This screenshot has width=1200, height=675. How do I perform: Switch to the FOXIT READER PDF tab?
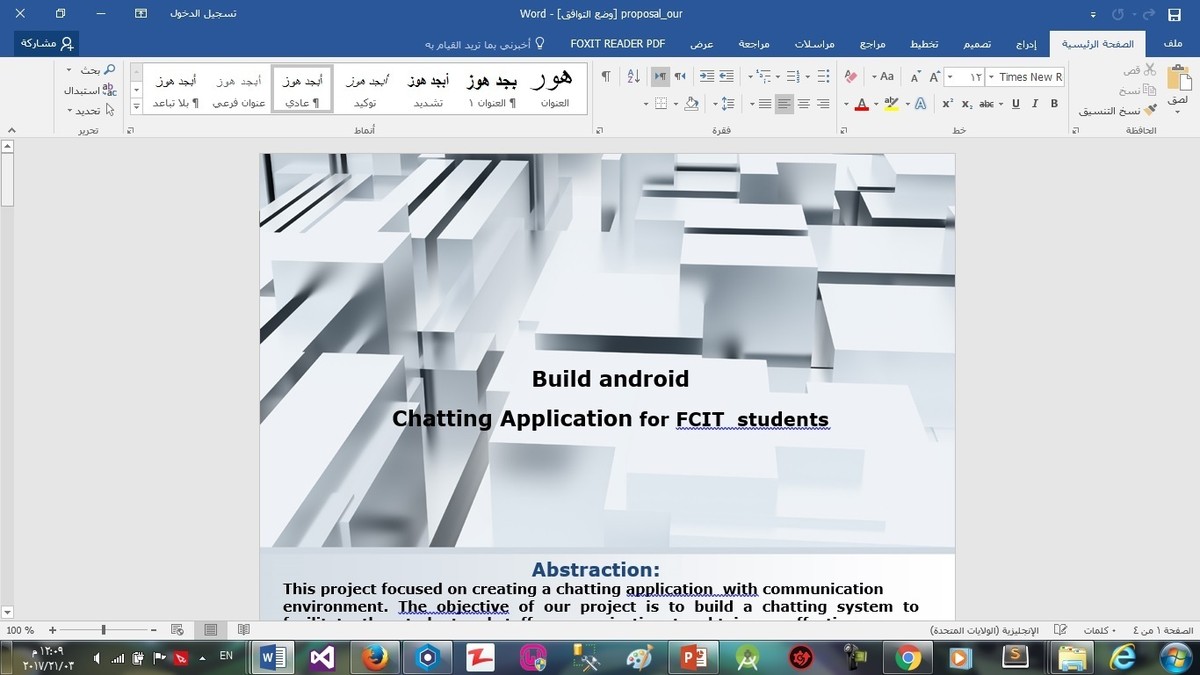click(617, 44)
